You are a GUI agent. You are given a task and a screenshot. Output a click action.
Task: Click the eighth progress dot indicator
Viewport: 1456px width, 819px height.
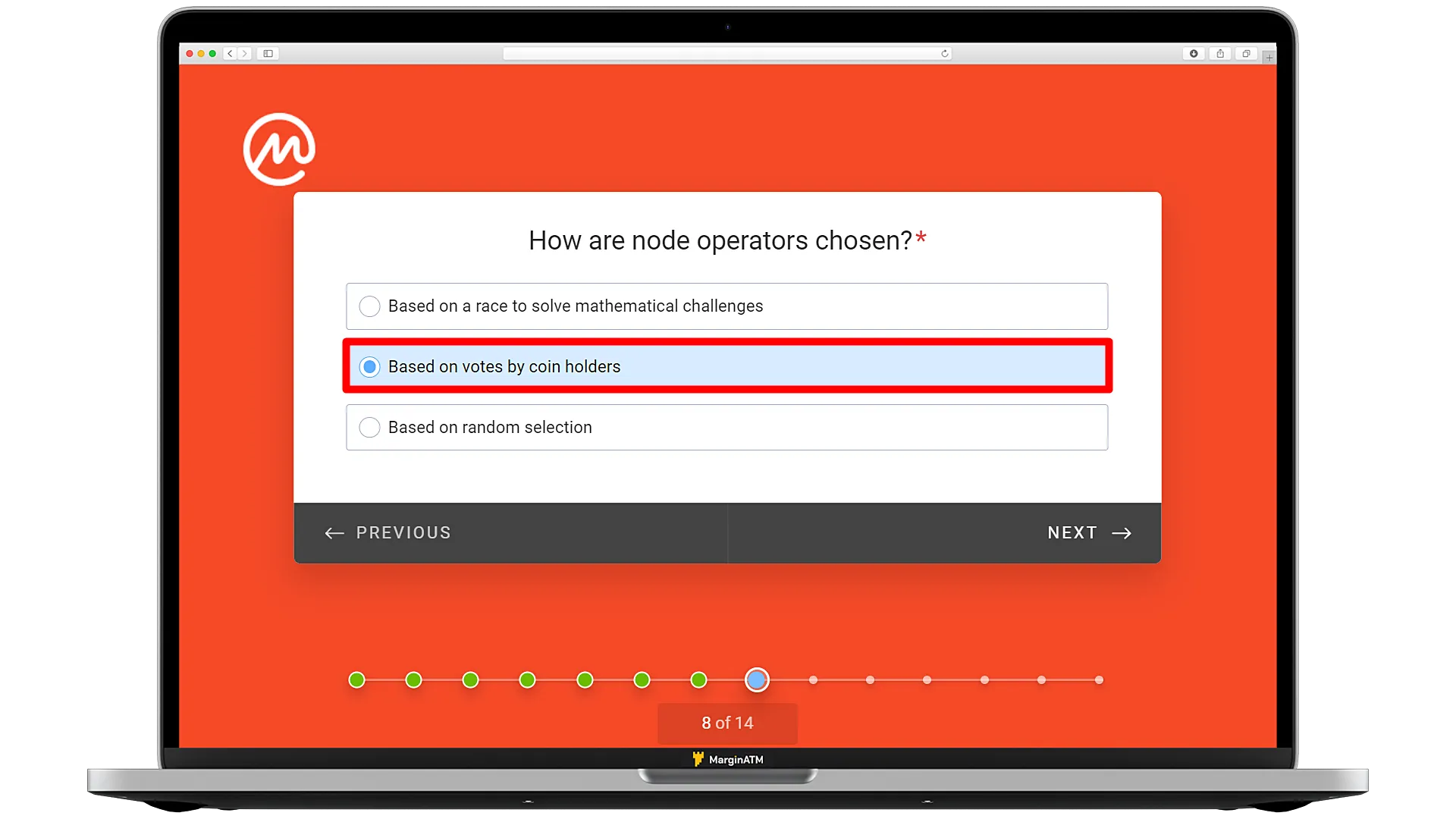click(756, 680)
